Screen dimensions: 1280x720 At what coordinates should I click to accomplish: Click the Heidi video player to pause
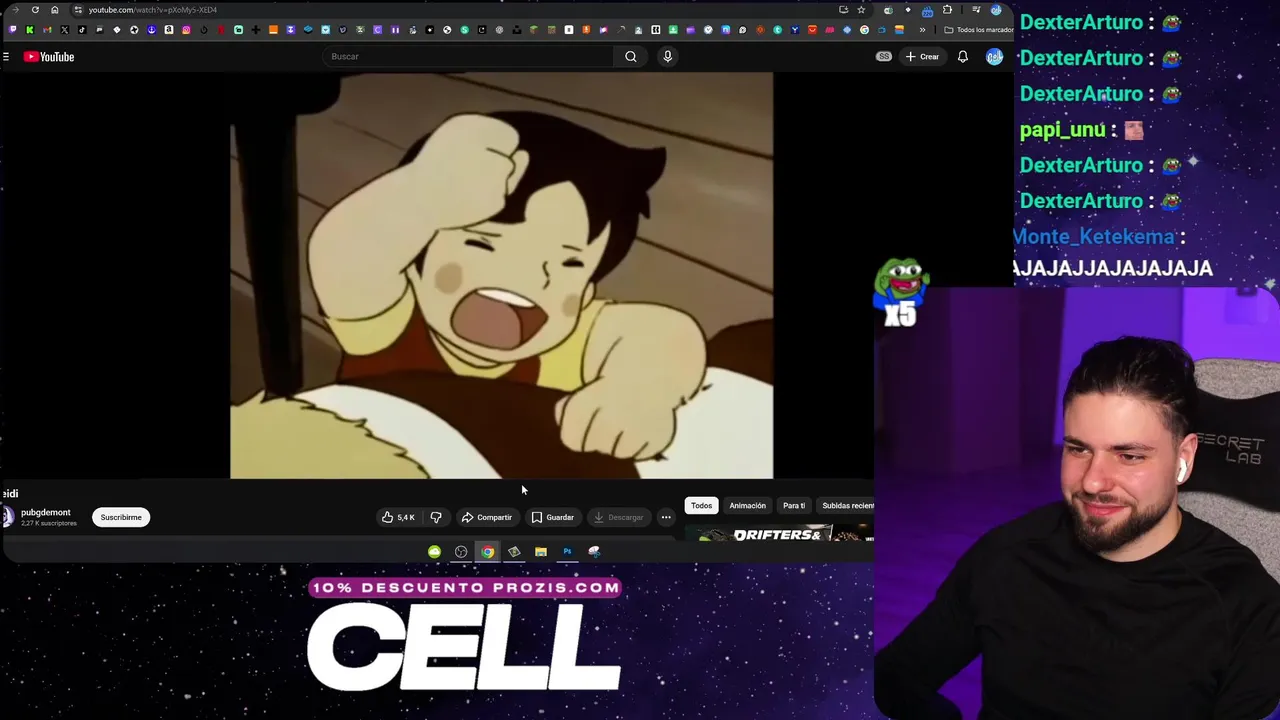501,275
